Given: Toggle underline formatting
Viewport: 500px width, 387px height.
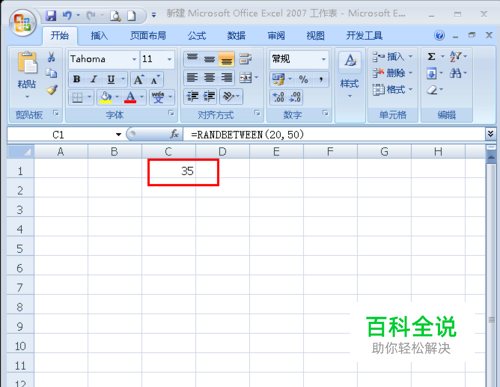Looking at the screenshot, I should [x=111, y=79].
